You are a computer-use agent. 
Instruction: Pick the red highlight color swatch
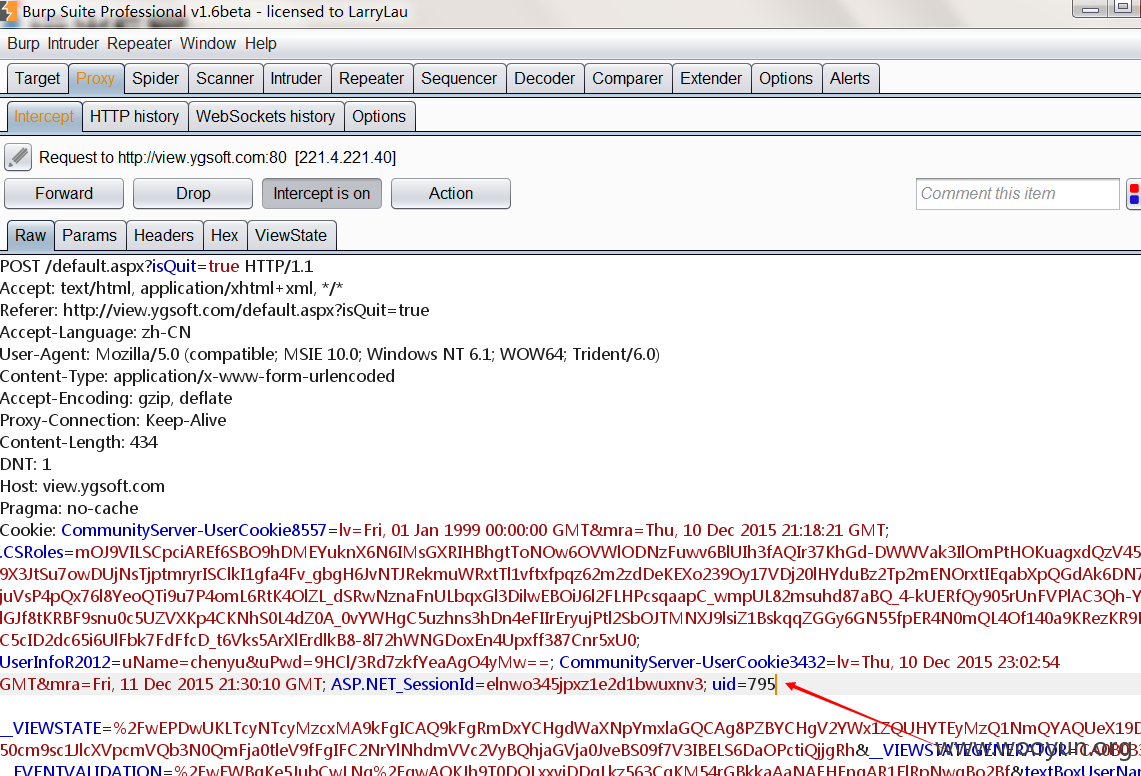click(1134, 189)
